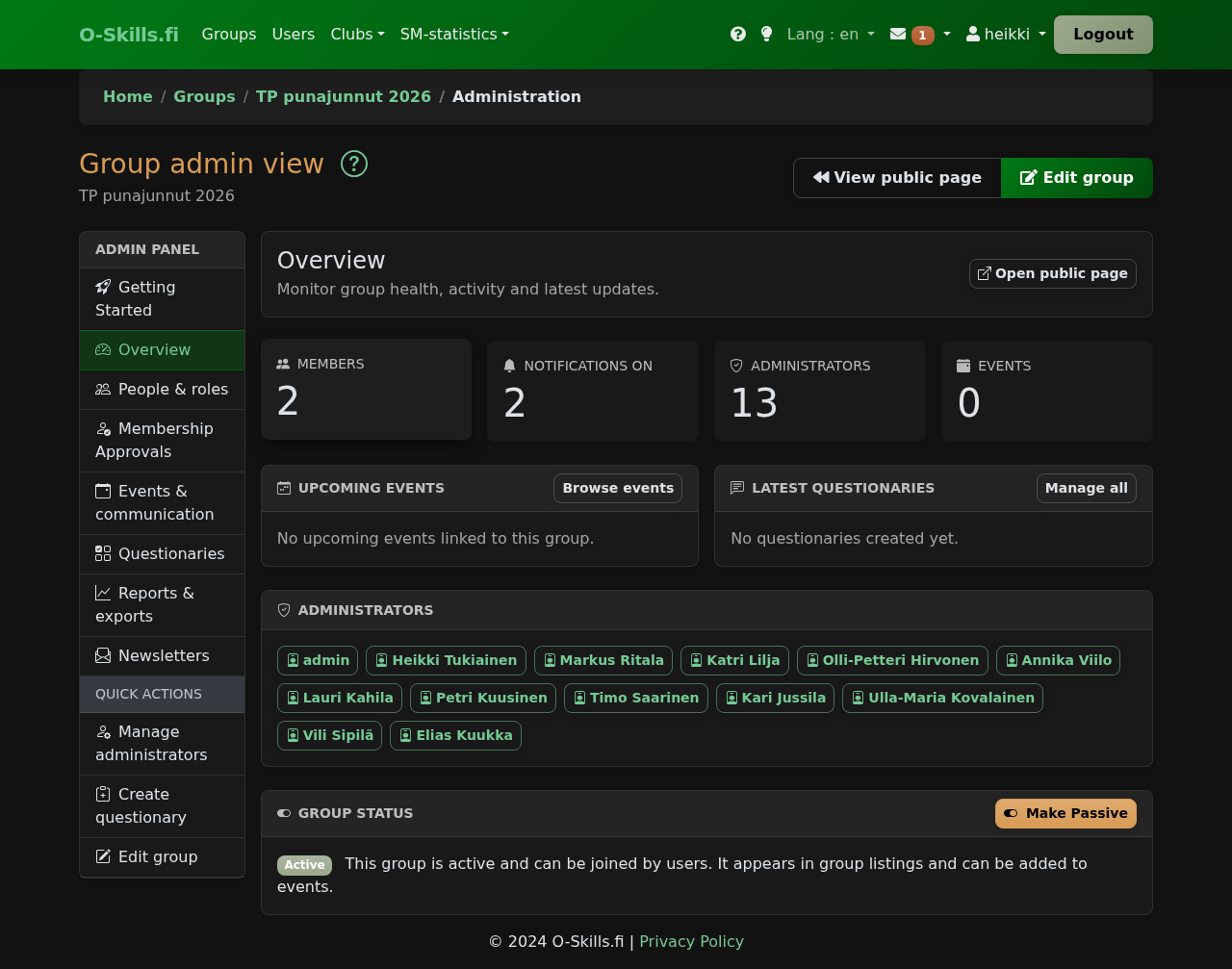This screenshot has width=1232, height=969.
Task: Select Membership Approvals in admin panel
Action: pos(162,440)
